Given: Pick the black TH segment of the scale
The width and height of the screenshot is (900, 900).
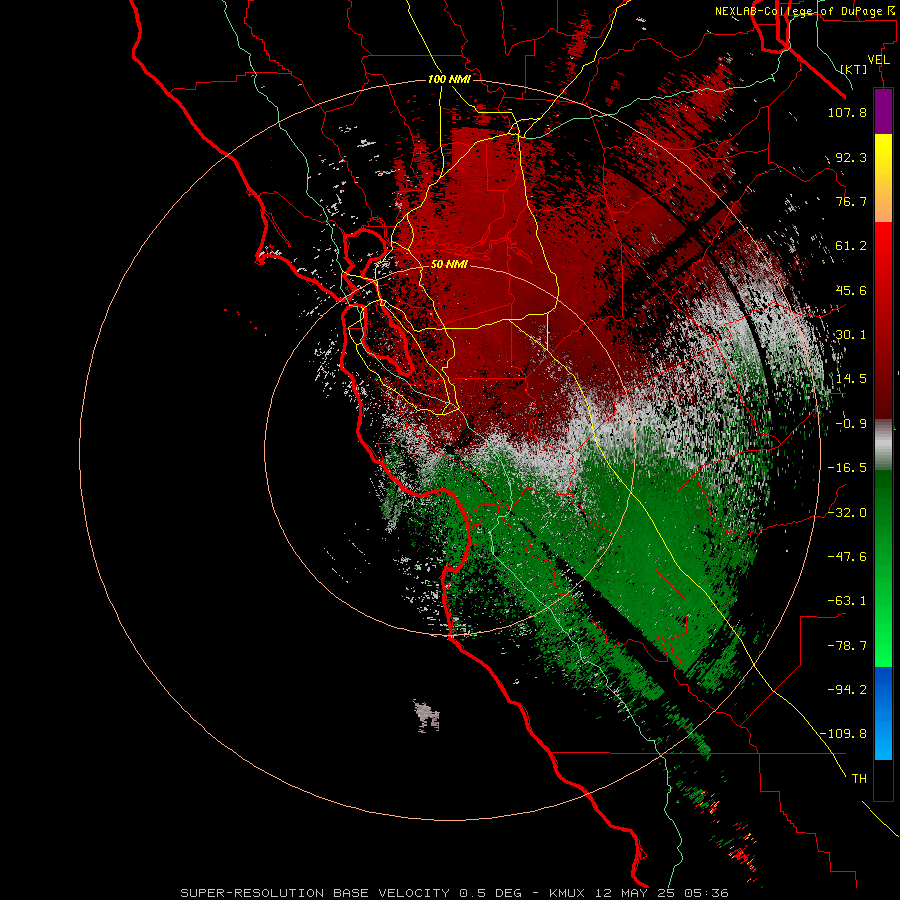Looking at the screenshot, I should point(883,779).
